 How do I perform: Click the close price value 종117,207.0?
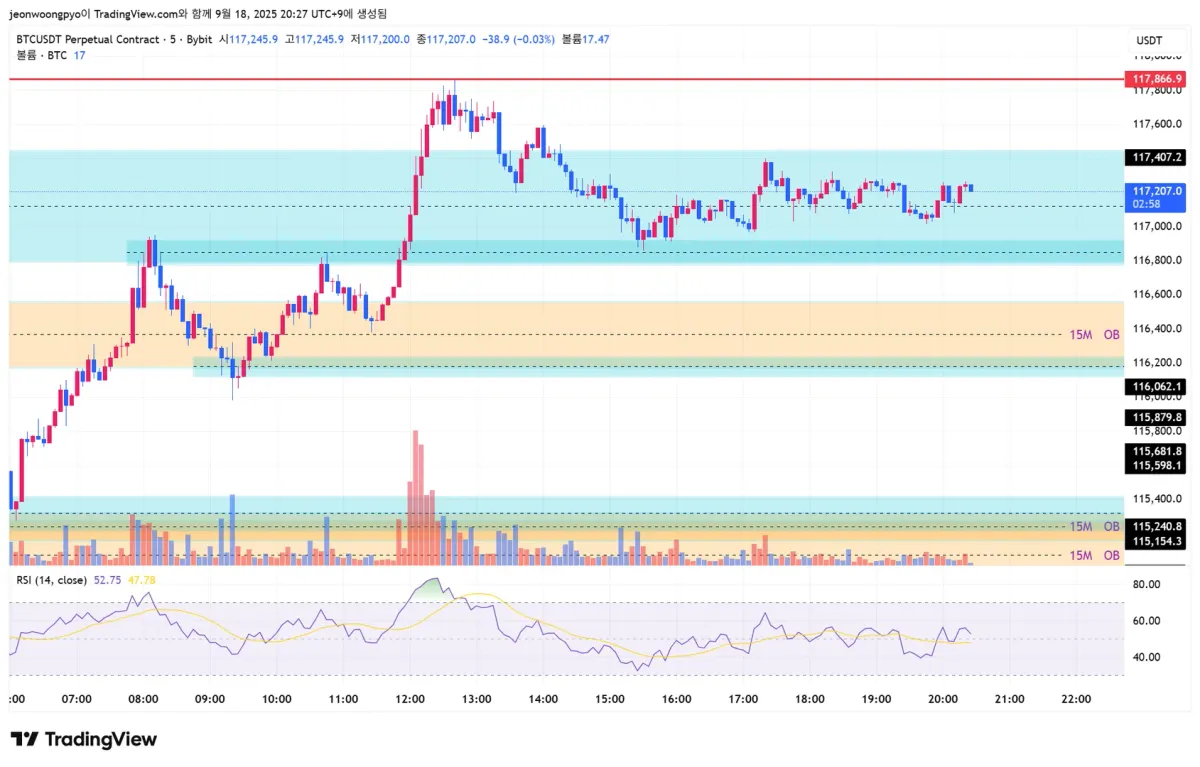(446, 39)
